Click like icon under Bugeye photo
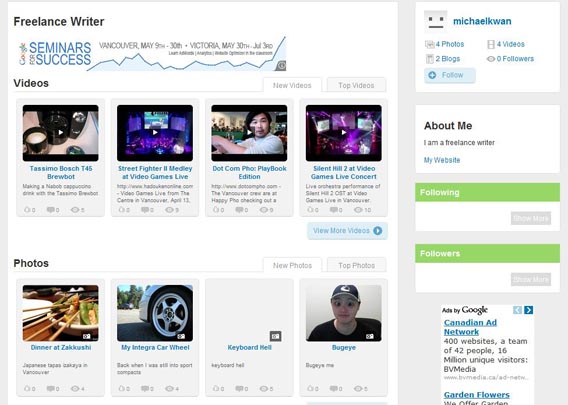This screenshot has height=405, width=568. 310,388
